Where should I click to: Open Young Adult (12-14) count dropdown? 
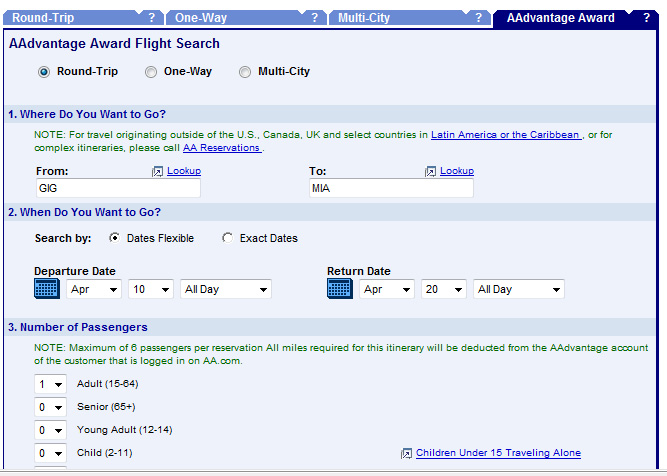coord(50,430)
